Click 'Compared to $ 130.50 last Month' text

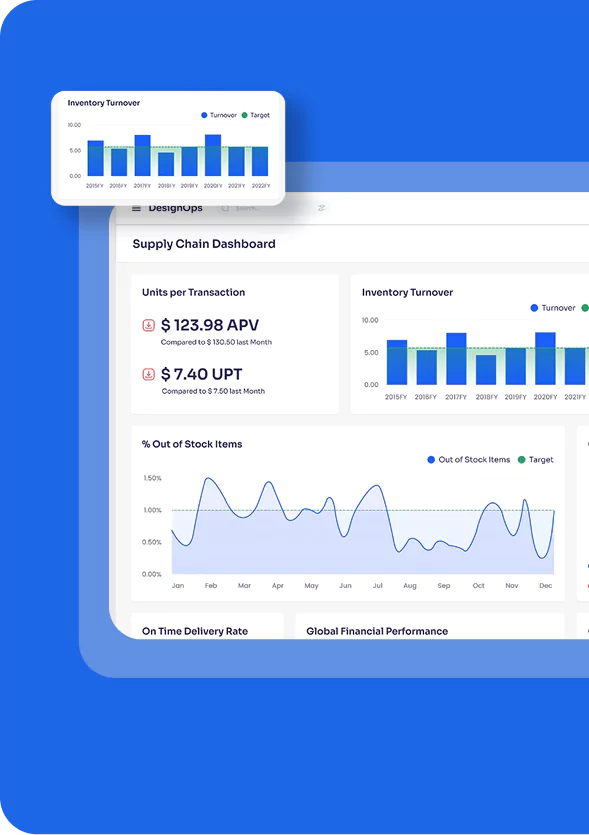point(216,342)
